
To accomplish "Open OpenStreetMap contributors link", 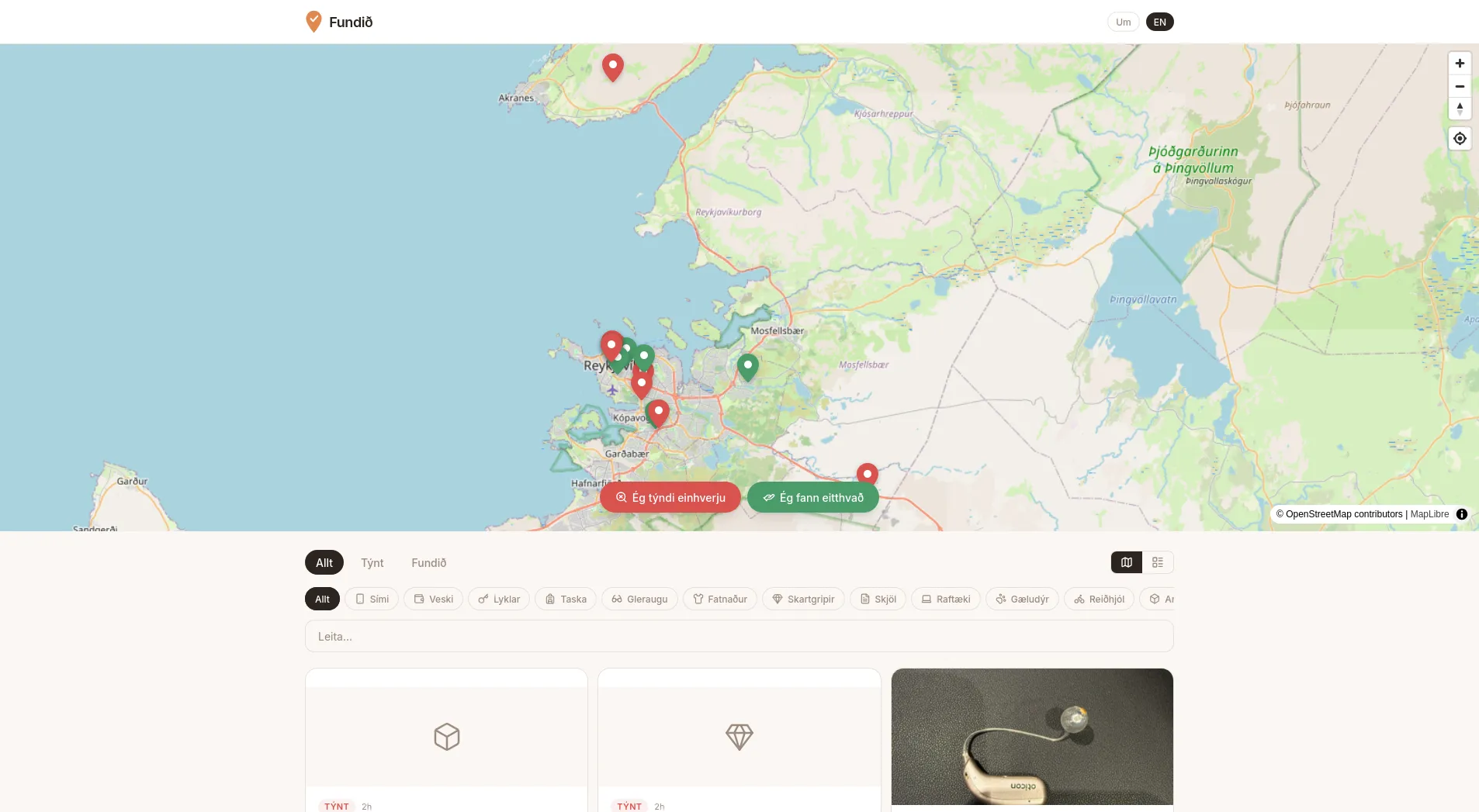I will pos(1339,514).
